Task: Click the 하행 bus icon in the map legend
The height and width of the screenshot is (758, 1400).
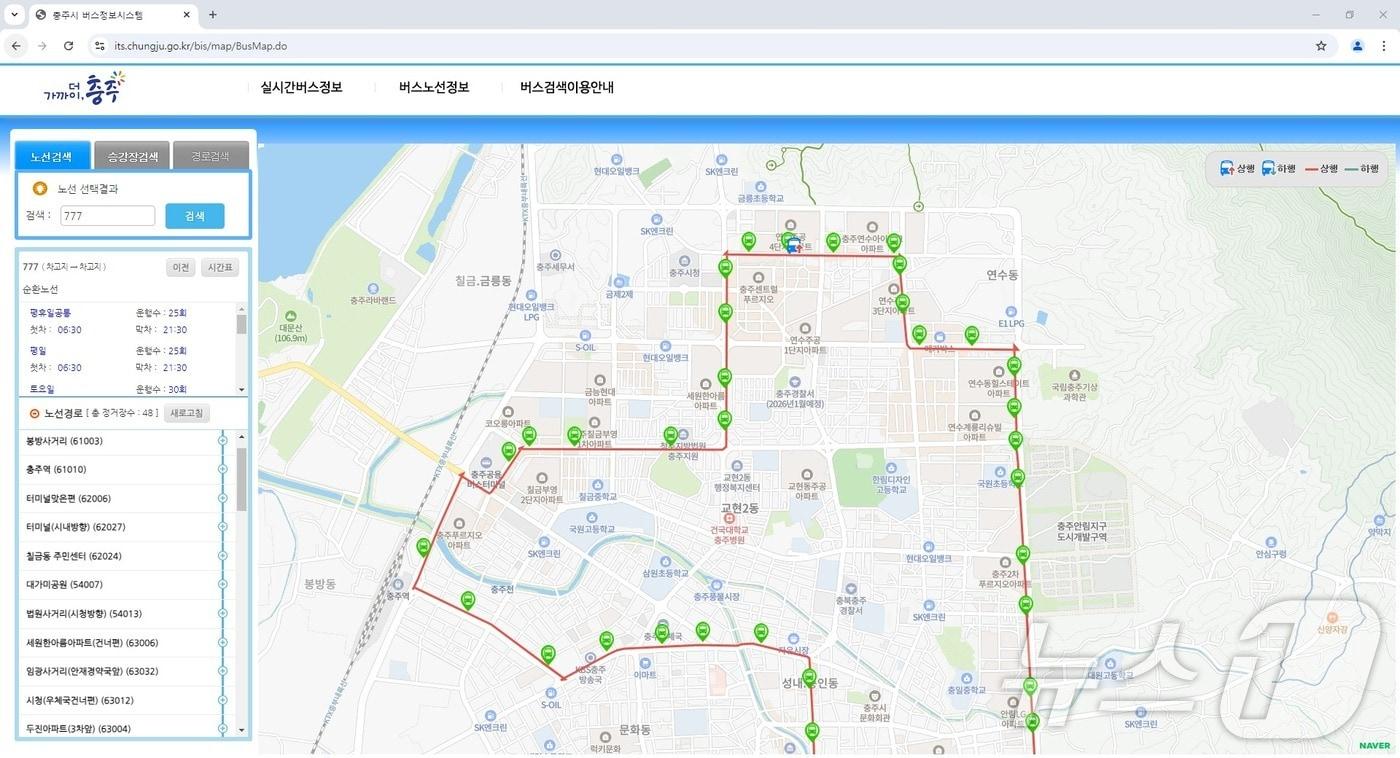Action: point(1268,169)
